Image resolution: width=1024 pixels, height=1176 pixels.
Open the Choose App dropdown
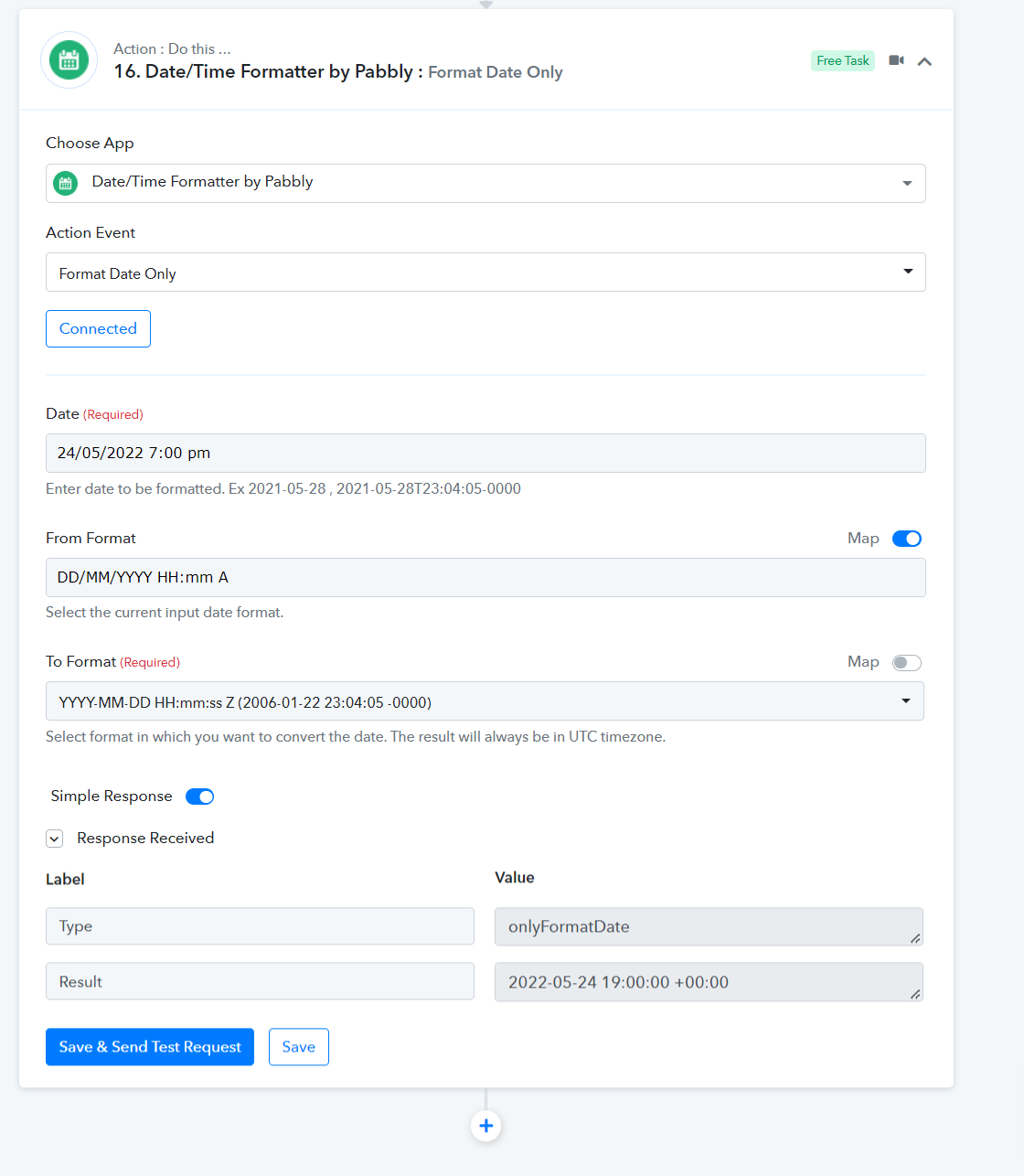click(x=485, y=183)
